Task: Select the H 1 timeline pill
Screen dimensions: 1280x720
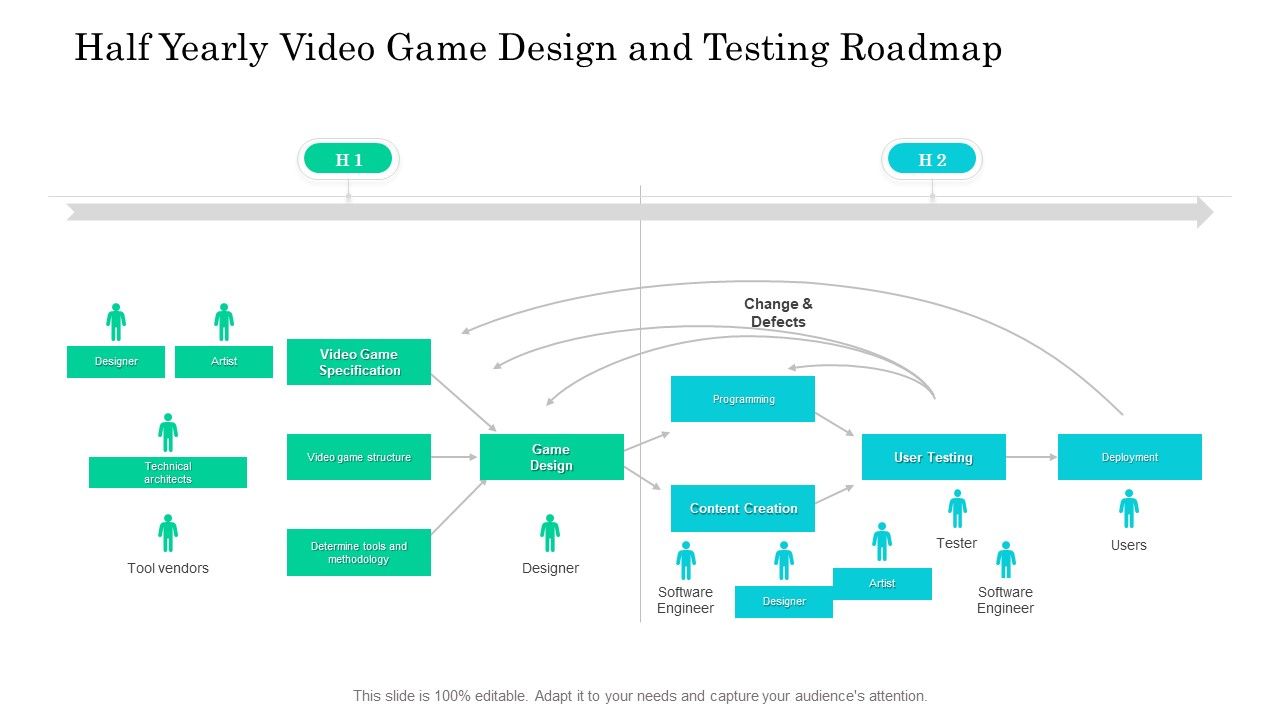Action: point(348,159)
